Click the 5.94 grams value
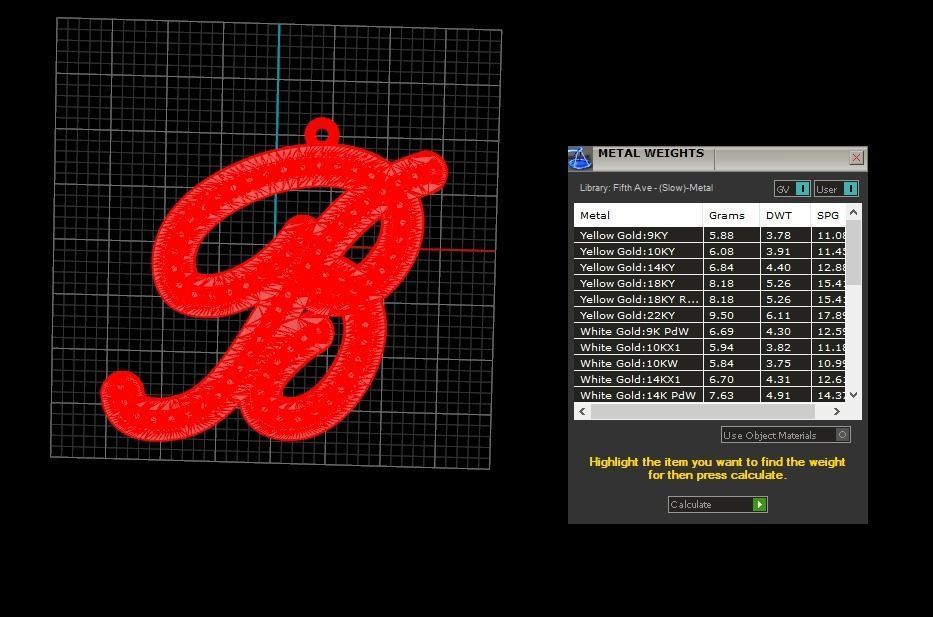This screenshot has height=617, width=933. click(x=721, y=348)
